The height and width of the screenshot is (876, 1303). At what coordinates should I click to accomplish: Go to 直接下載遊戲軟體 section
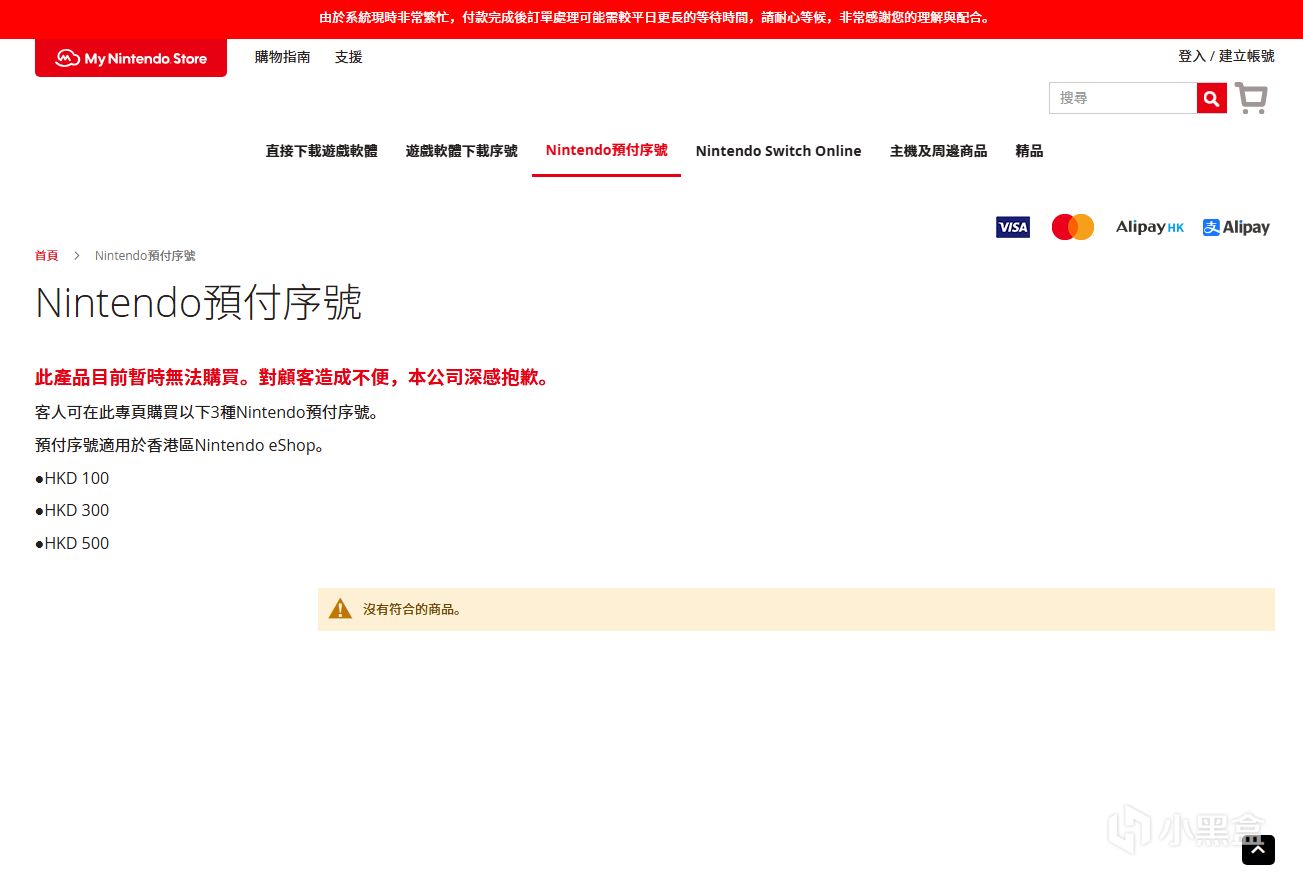[x=322, y=151]
